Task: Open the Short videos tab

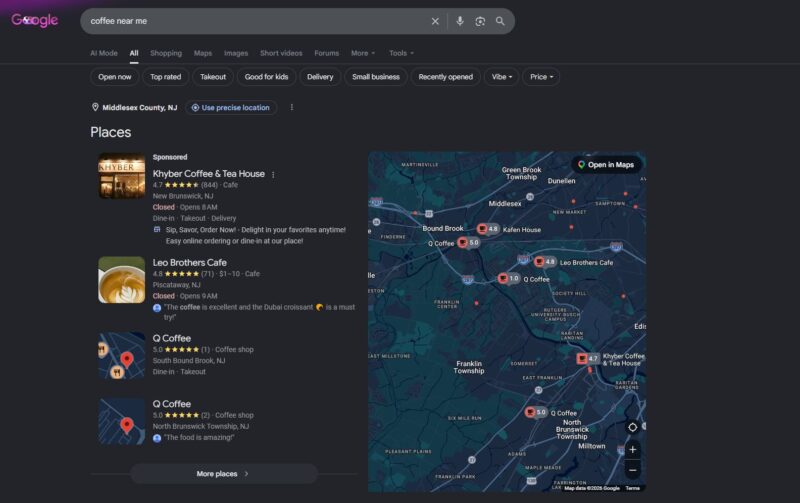Action: (x=281, y=53)
